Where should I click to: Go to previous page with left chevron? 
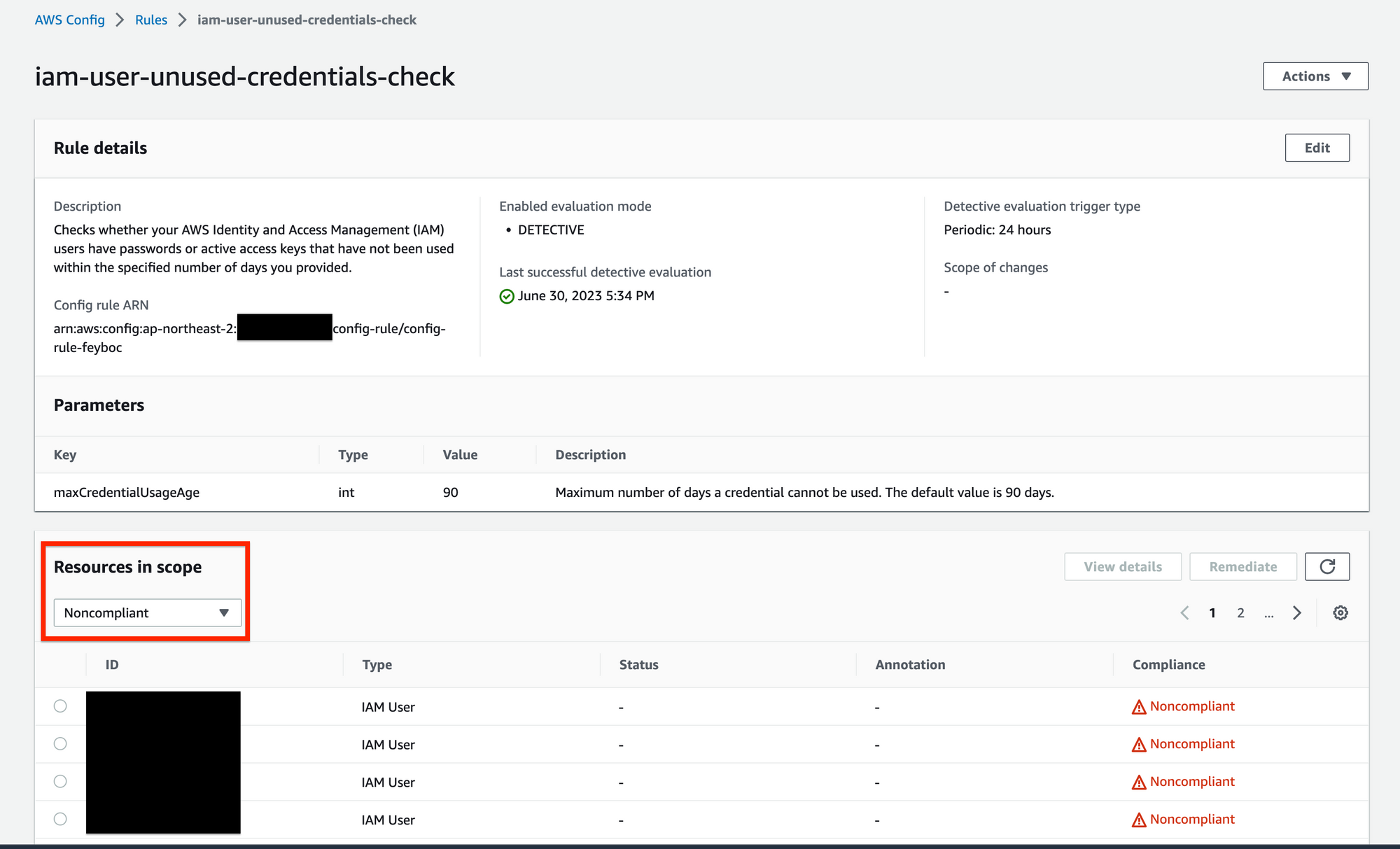[1184, 613]
